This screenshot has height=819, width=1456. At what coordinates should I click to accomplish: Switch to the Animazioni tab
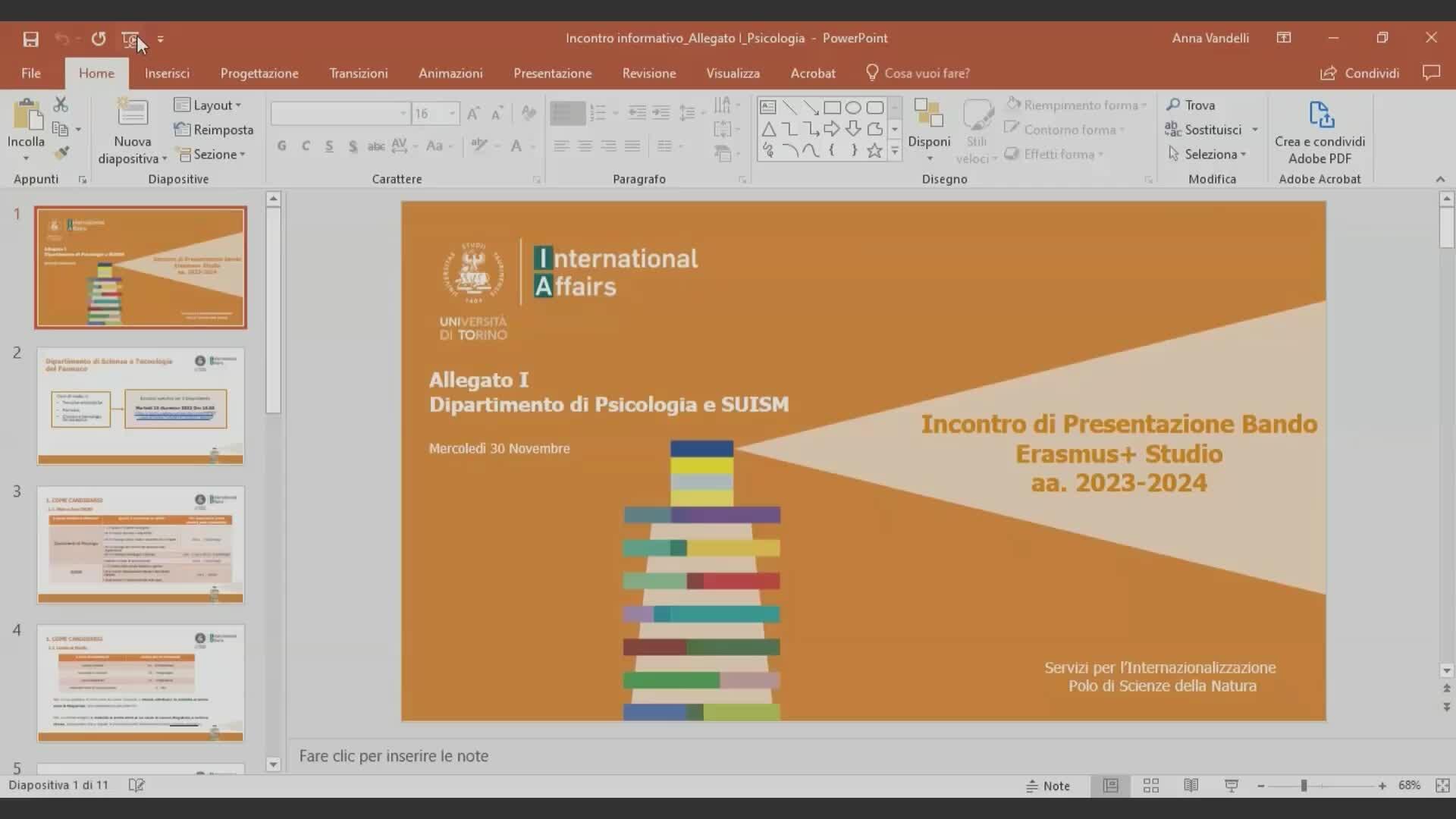click(450, 73)
